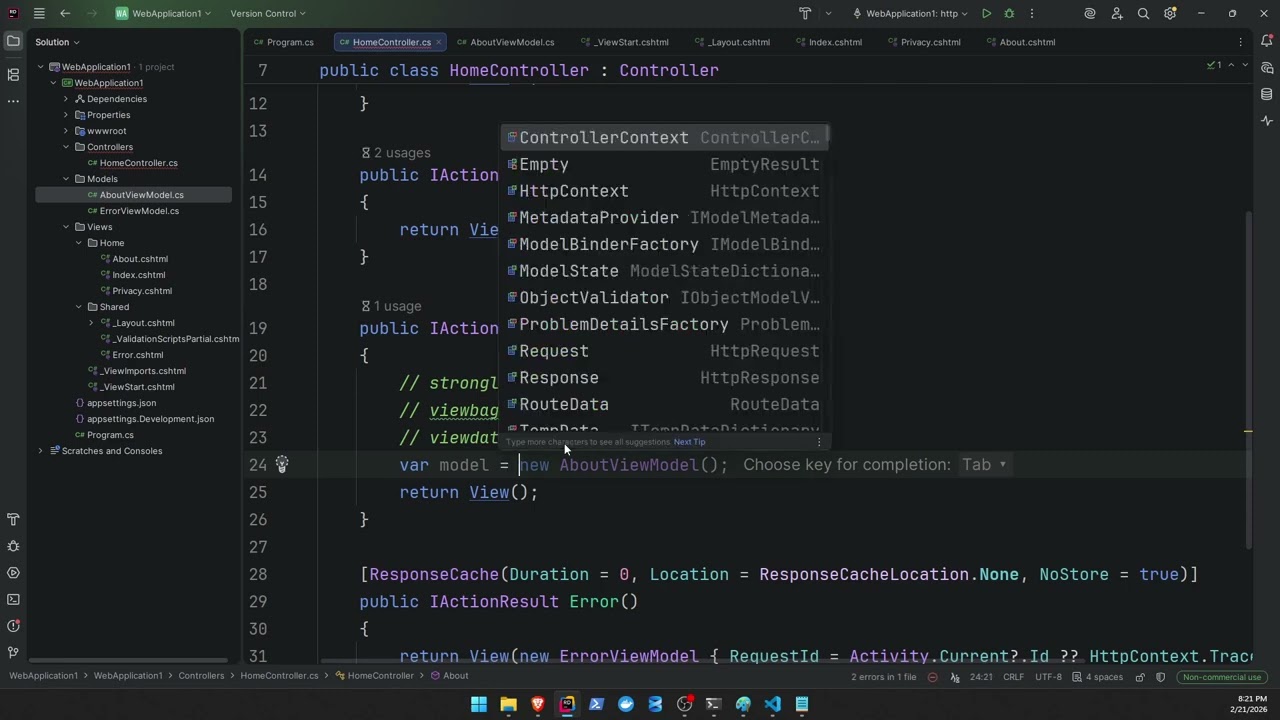Open the Terminal tool window

coord(13,599)
